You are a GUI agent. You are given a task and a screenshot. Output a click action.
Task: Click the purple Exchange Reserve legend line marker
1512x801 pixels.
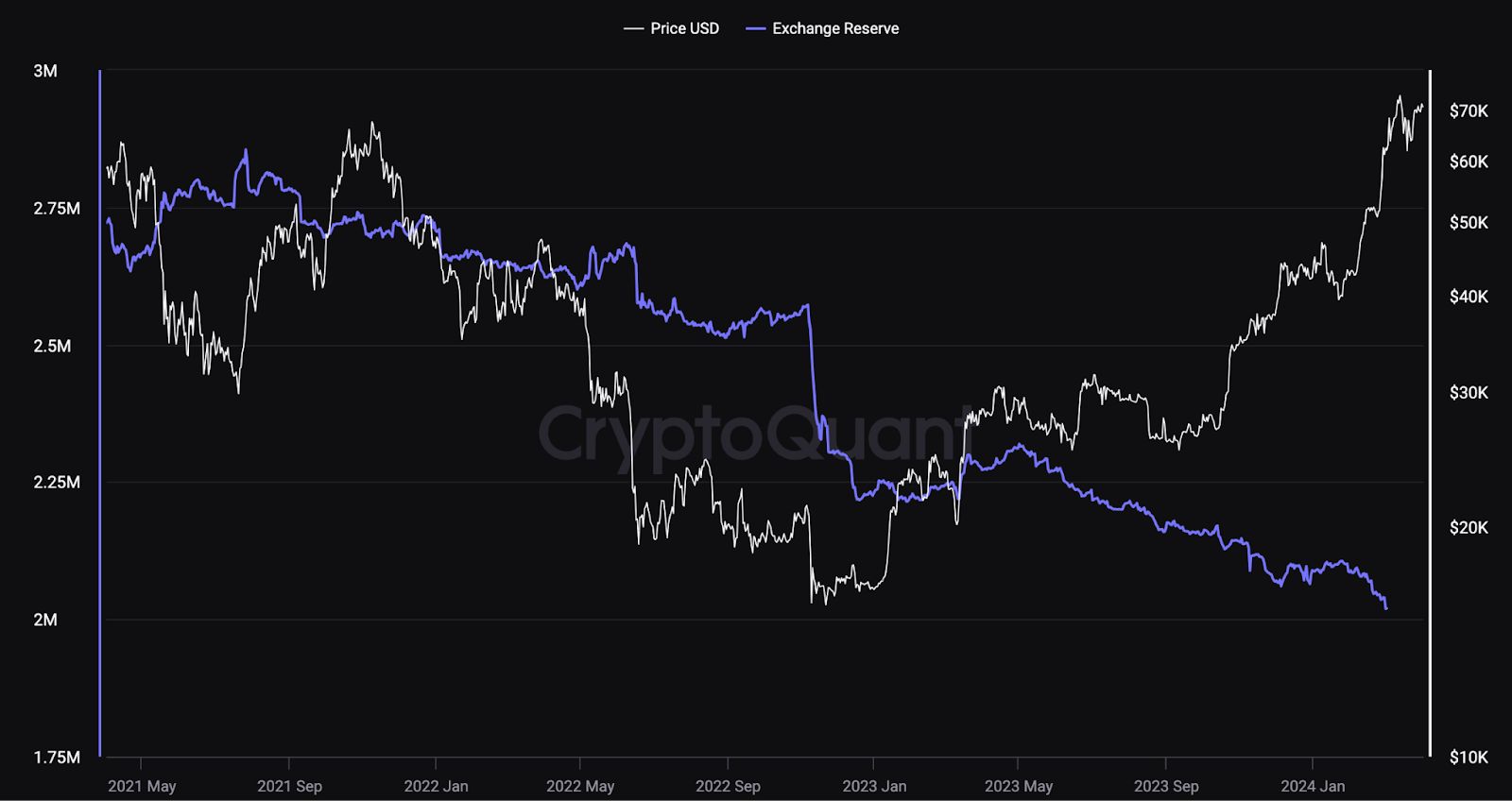(x=755, y=28)
